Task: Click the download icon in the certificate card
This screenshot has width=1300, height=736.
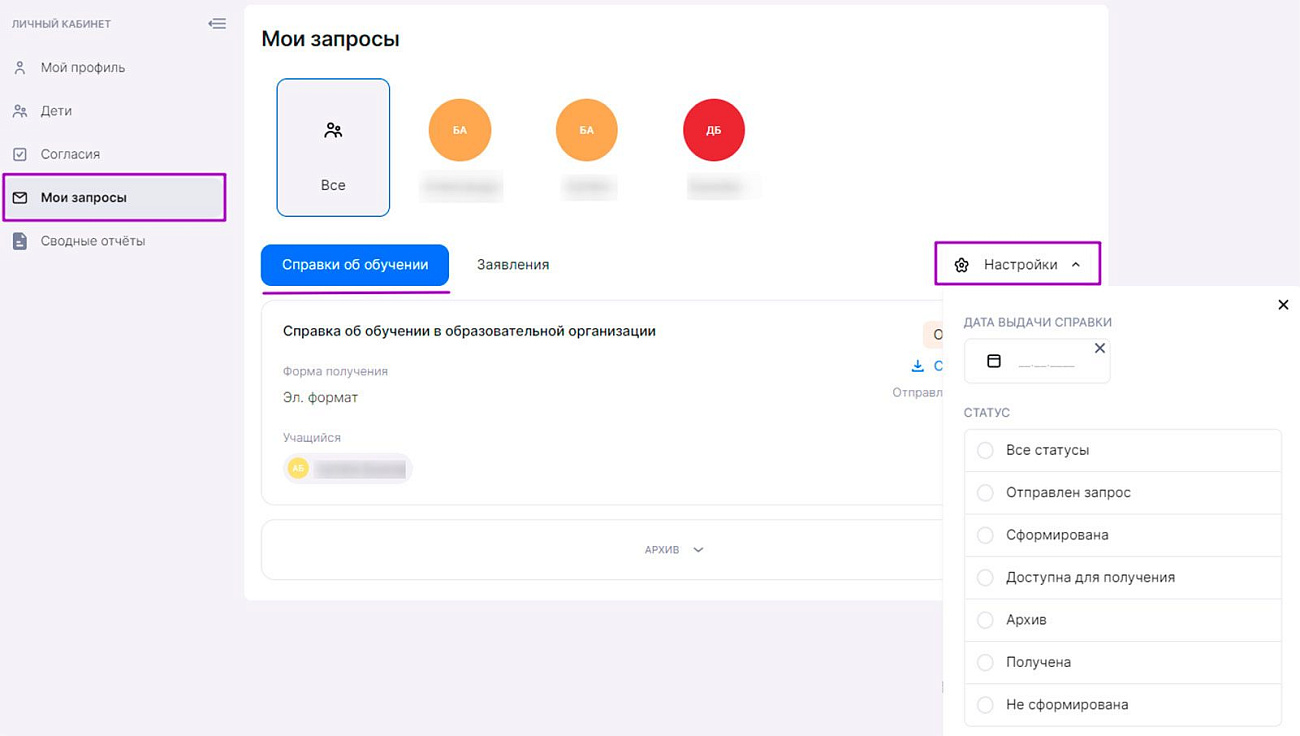Action: click(x=917, y=366)
